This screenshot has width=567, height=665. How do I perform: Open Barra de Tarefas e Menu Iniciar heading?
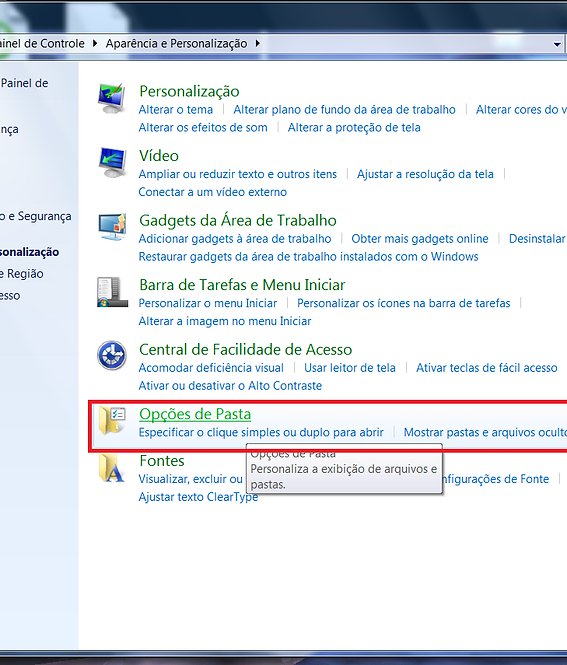(x=242, y=285)
